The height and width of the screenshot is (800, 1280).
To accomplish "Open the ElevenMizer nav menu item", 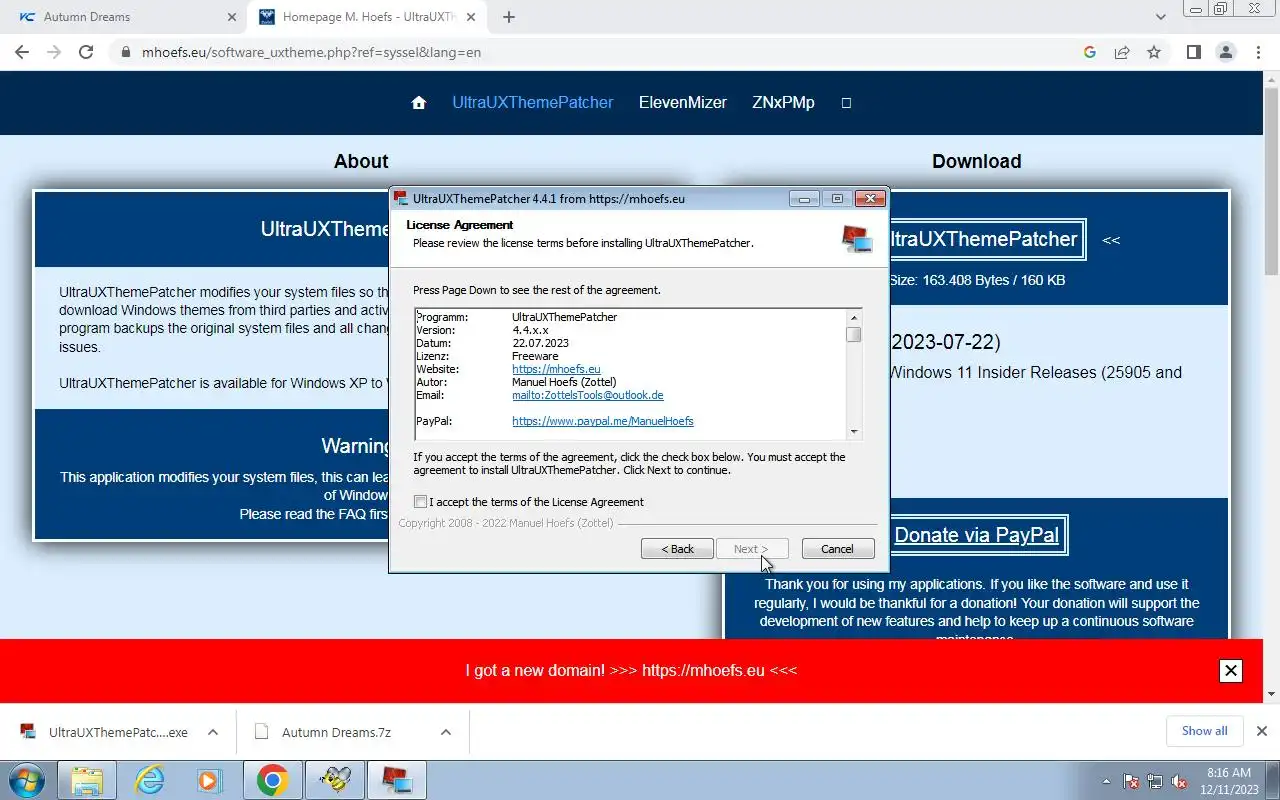I will click(683, 102).
